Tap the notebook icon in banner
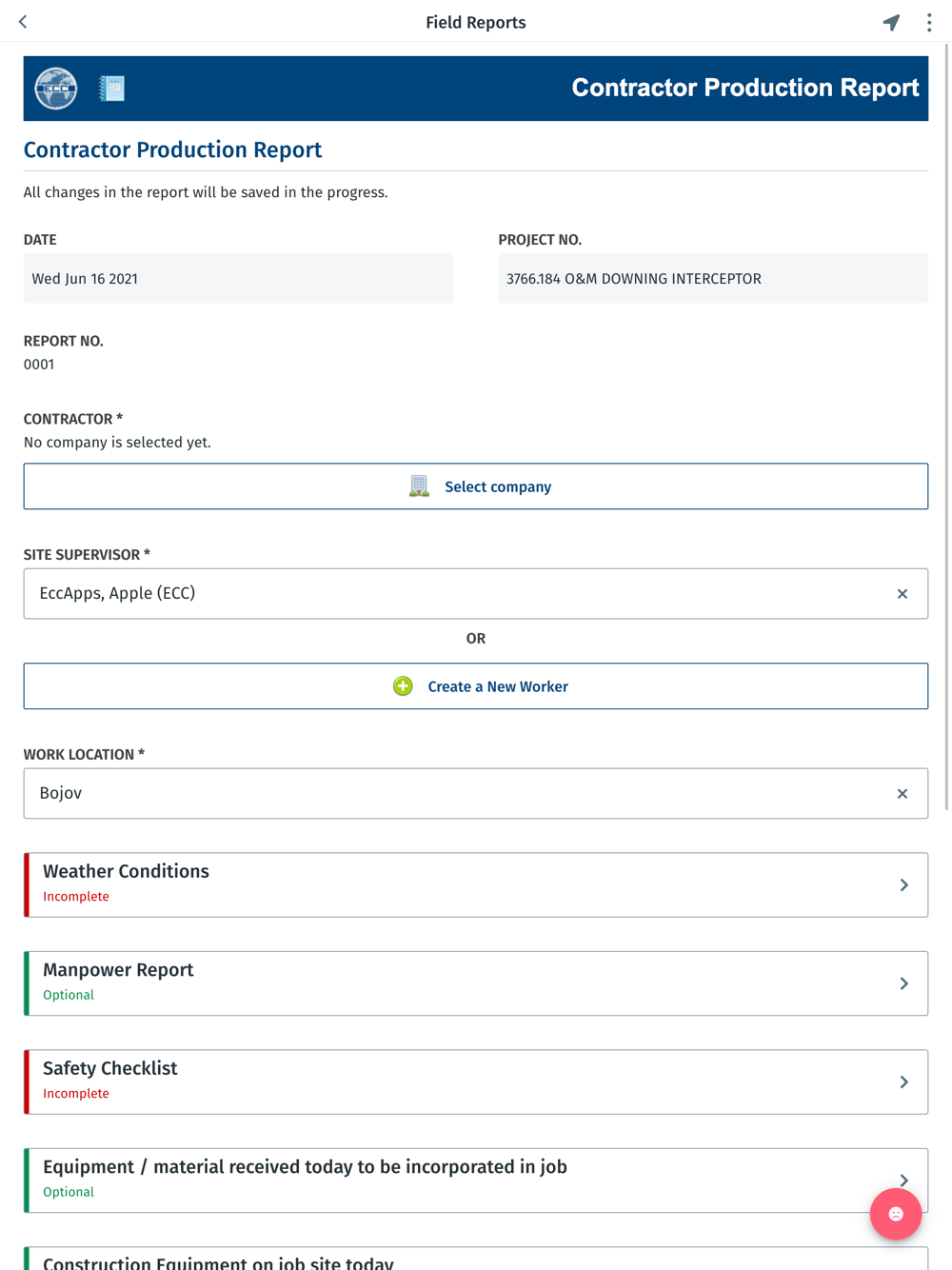952x1270 pixels. [112, 89]
